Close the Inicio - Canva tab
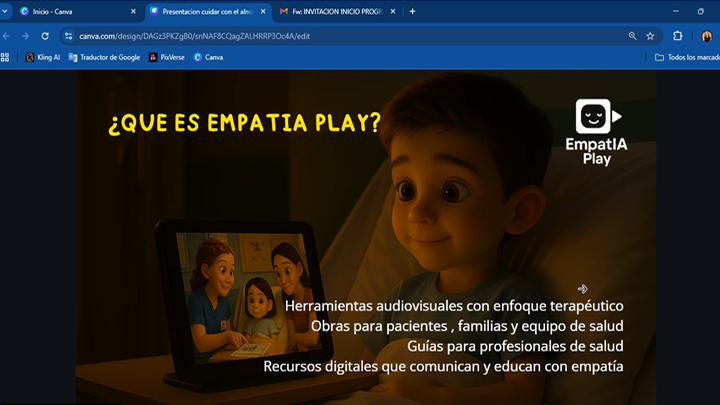Viewport: 720px width, 405px height. point(133,11)
